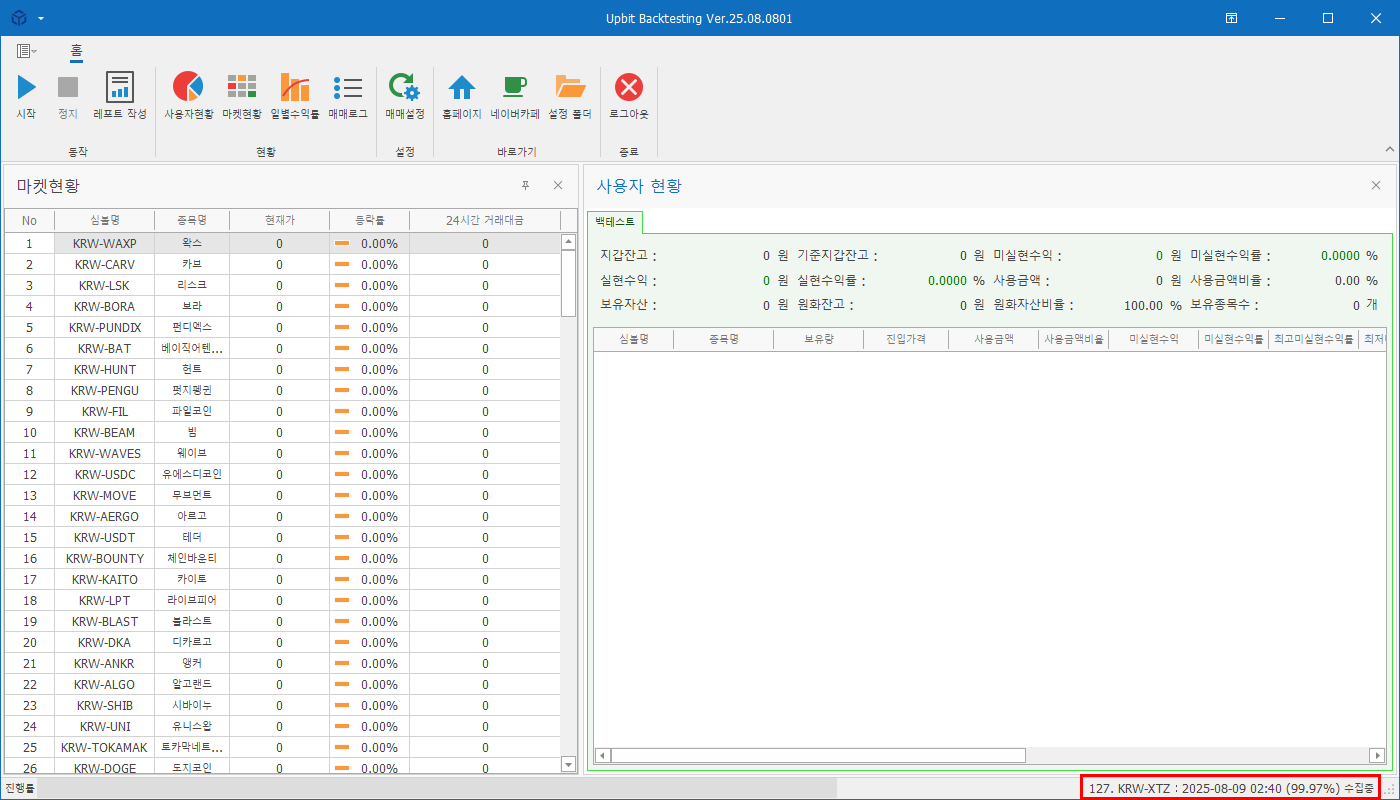Sort holdings by 보유량 header
The height and width of the screenshot is (800, 1400).
point(818,339)
